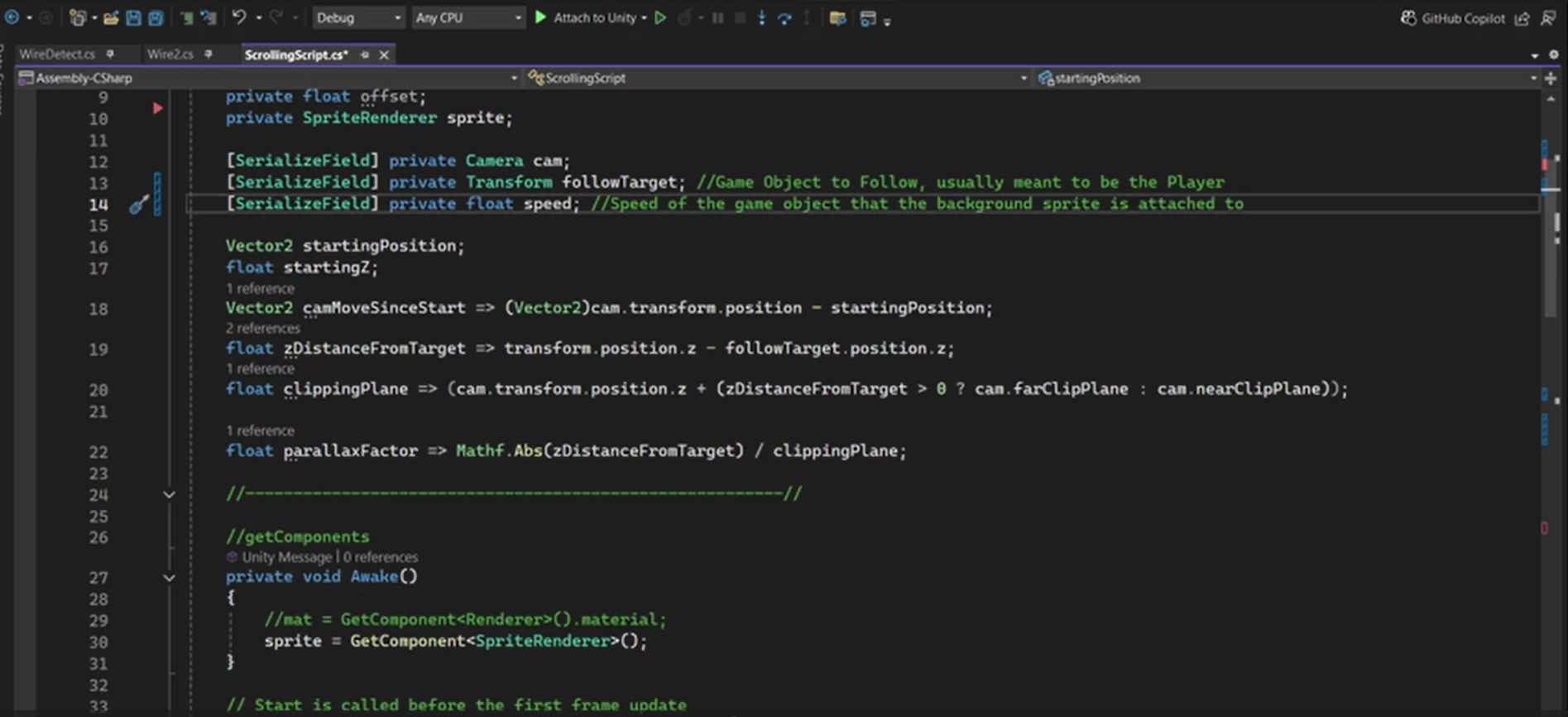The image size is (1568, 717).
Task: Click the New Project icon in toolbar
Action: (77, 17)
